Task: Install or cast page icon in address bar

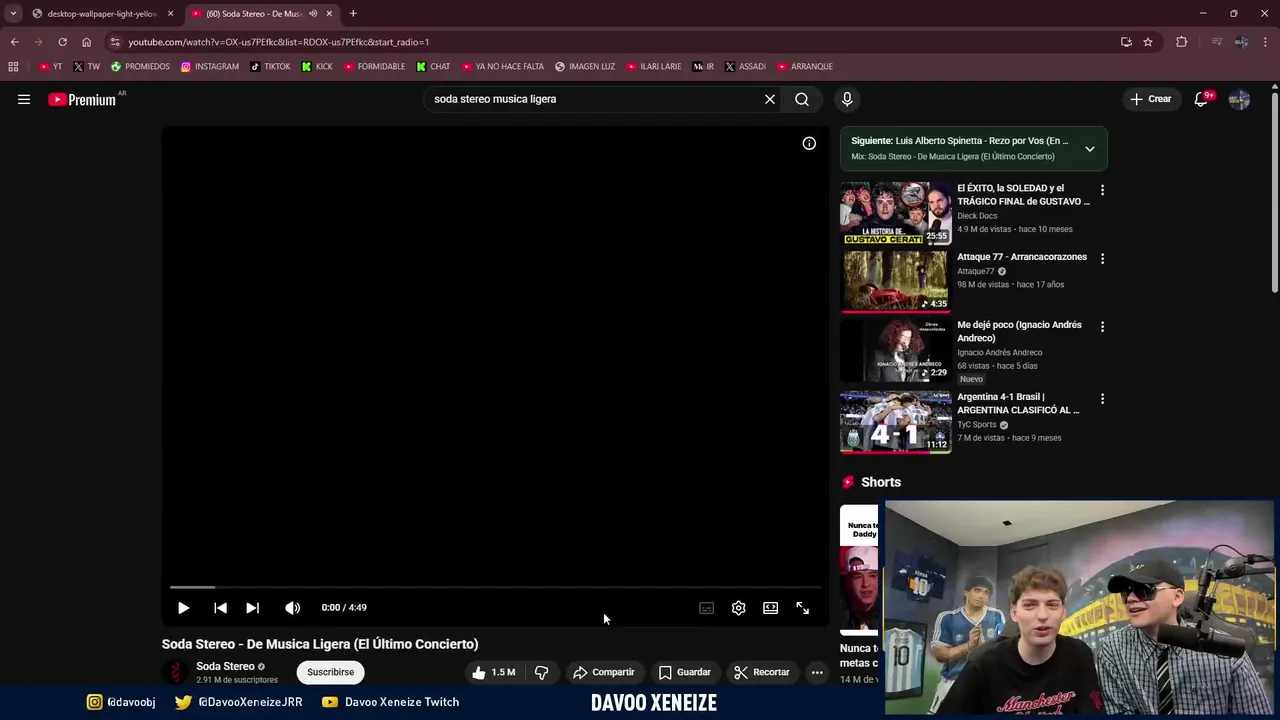Action: [x=1126, y=42]
